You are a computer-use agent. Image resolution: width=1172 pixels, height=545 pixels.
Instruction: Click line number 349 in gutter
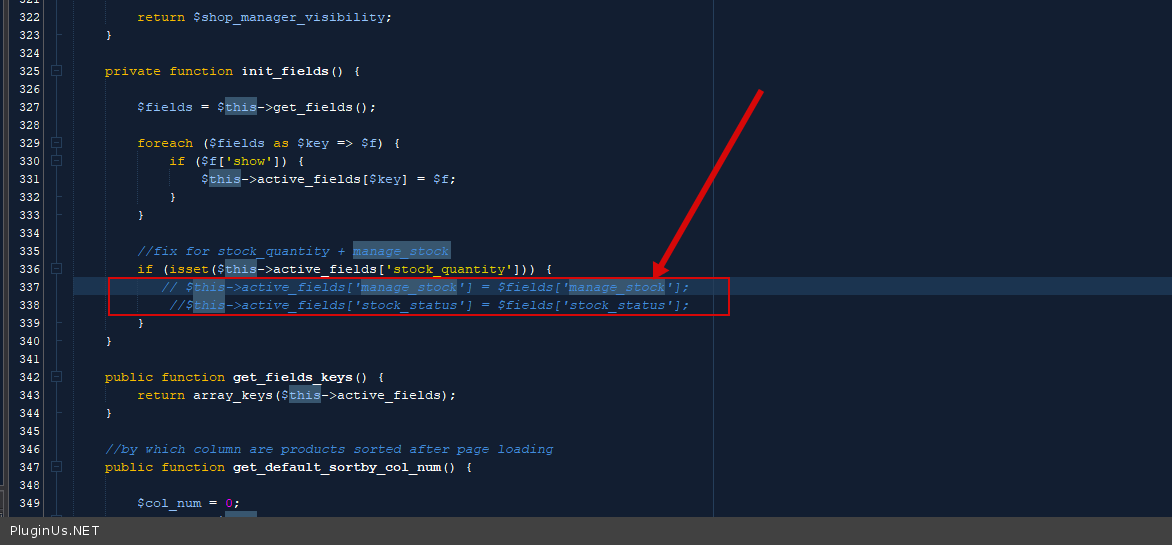pyautogui.click(x=29, y=503)
